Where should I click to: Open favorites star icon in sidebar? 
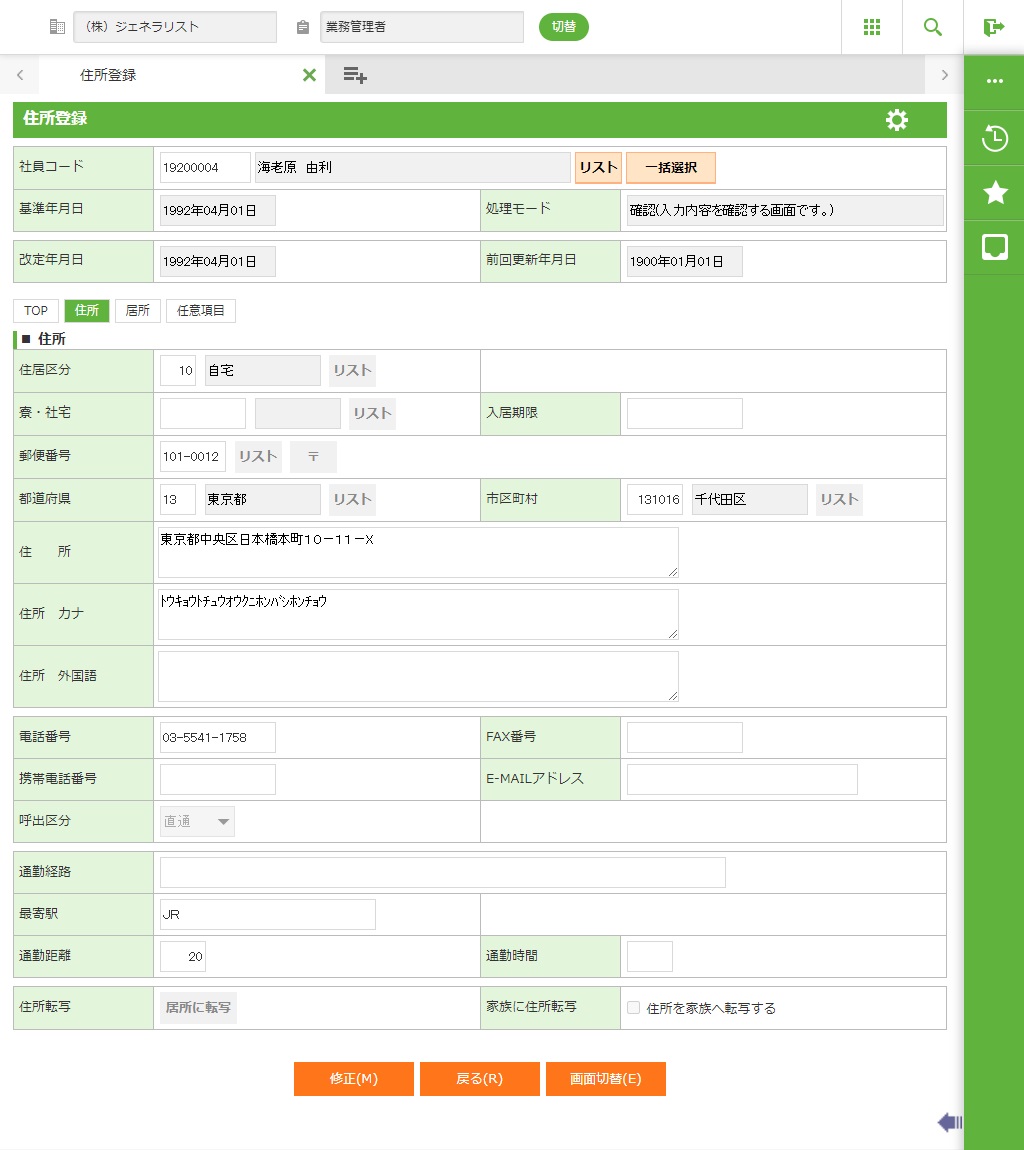[994, 193]
